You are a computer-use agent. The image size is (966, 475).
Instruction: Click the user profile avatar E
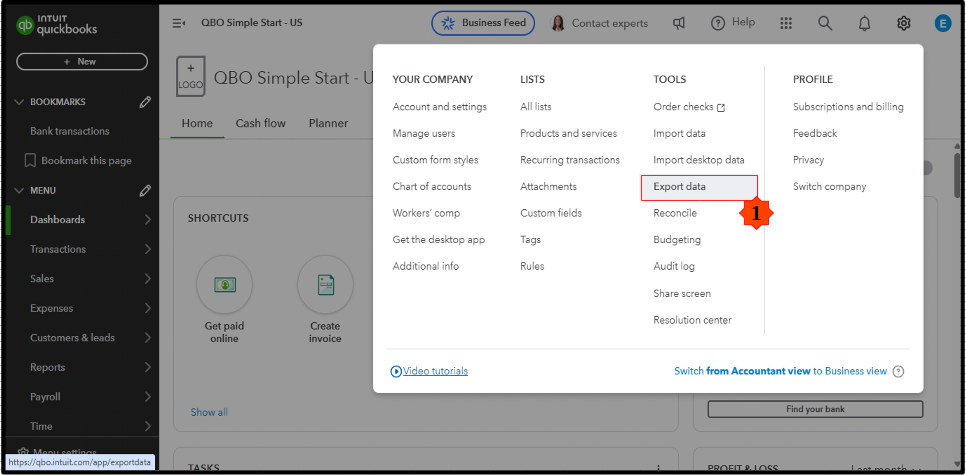[x=942, y=23]
